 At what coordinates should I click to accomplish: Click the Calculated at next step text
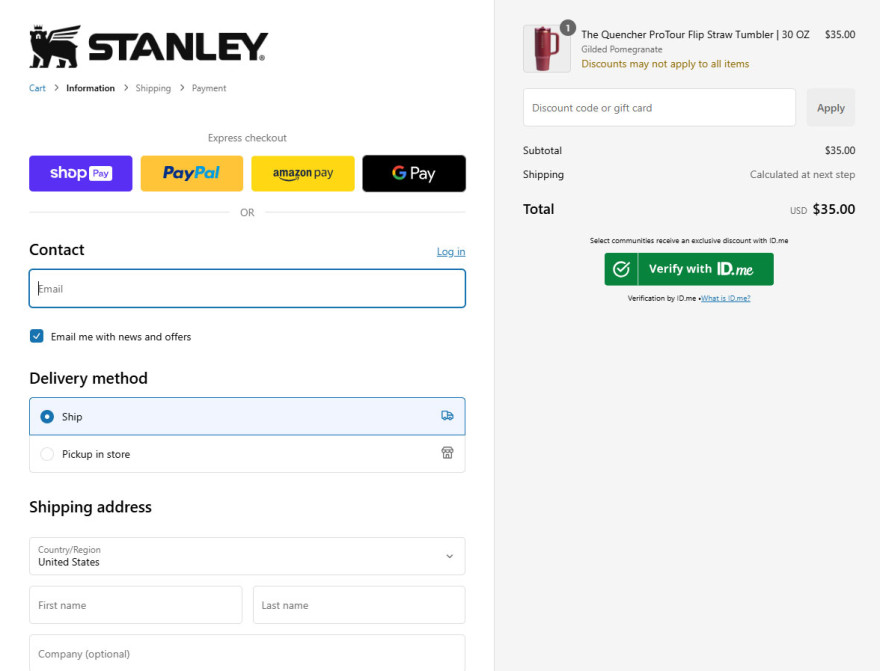point(802,174)
